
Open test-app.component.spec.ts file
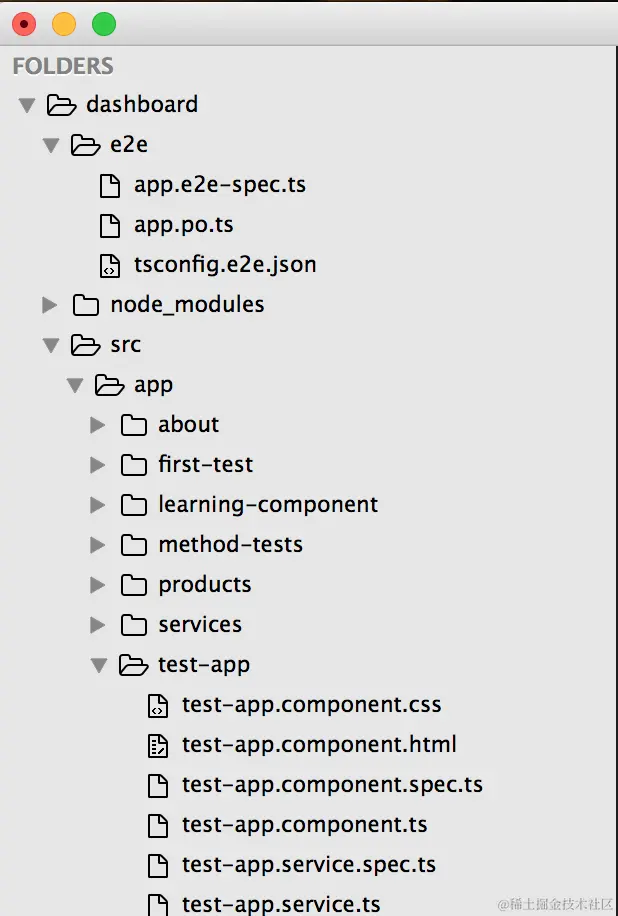point(332,785)
